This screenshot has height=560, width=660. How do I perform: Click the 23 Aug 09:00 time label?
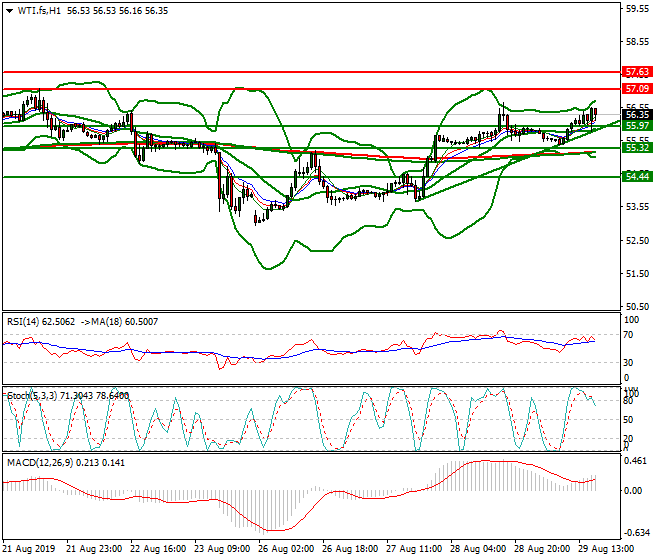coord(221,549)
